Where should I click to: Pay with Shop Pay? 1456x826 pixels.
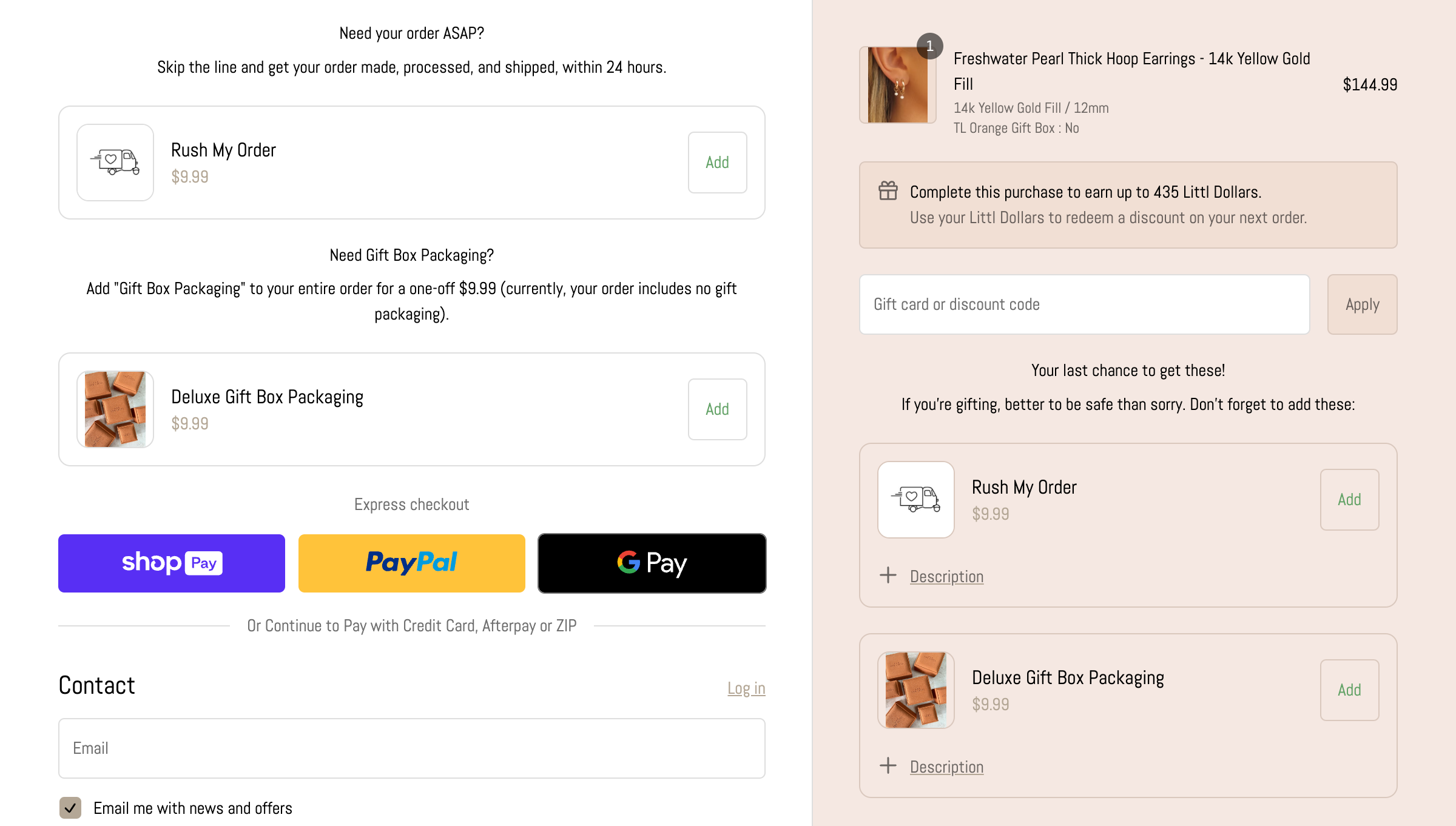[172, 563]
